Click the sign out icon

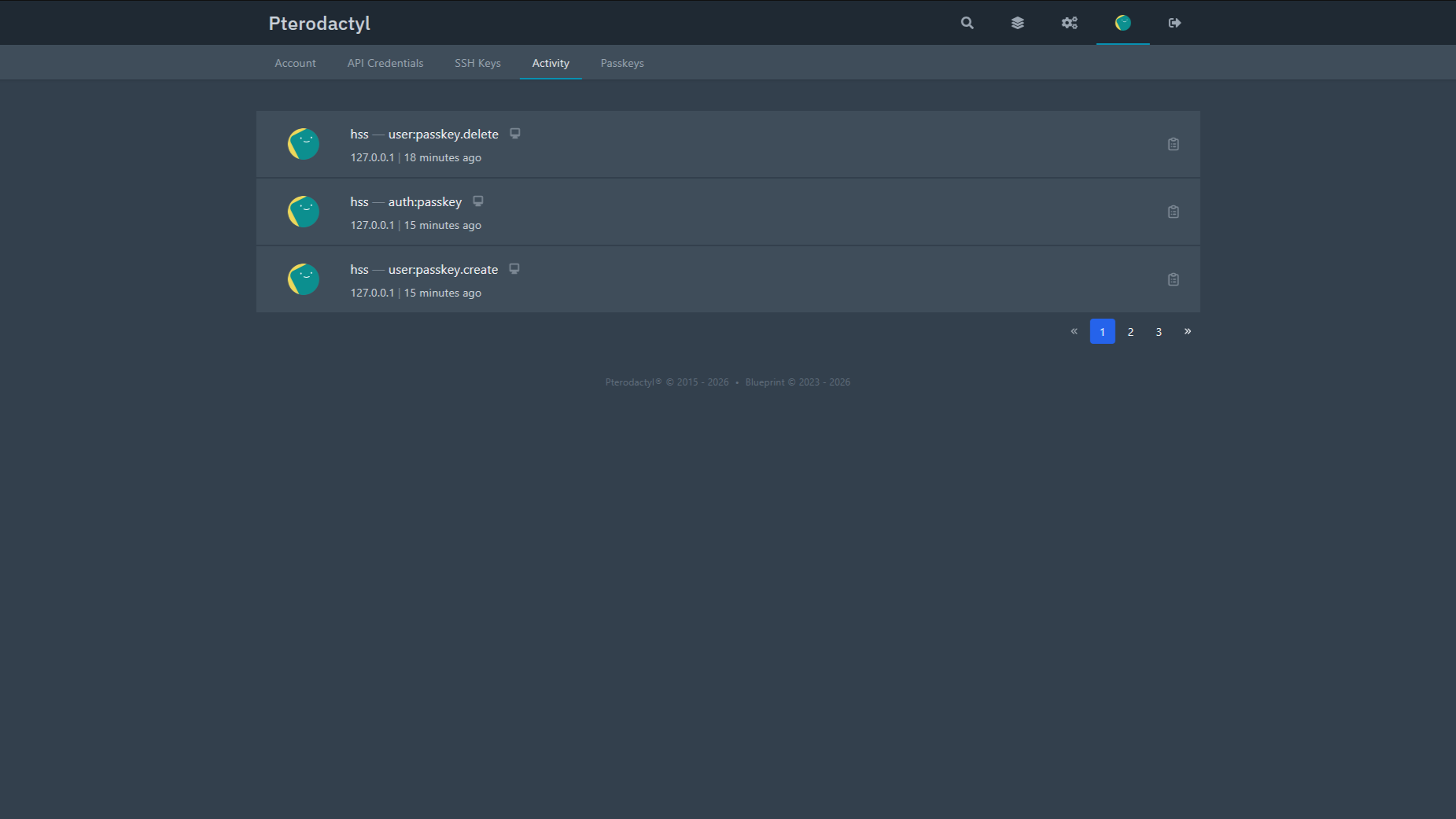[1174, 23]
